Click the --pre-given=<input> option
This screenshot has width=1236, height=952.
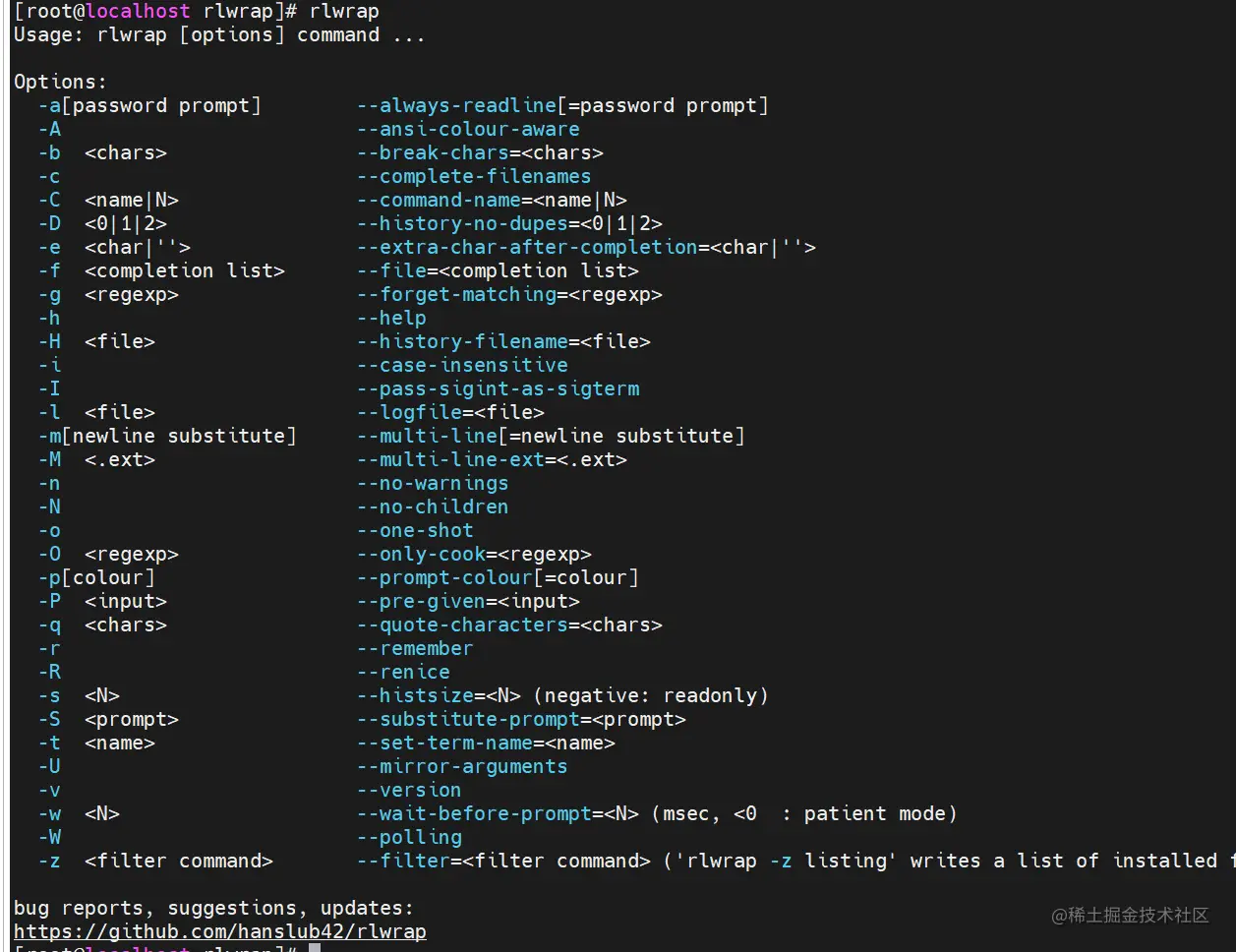[468, 601]
